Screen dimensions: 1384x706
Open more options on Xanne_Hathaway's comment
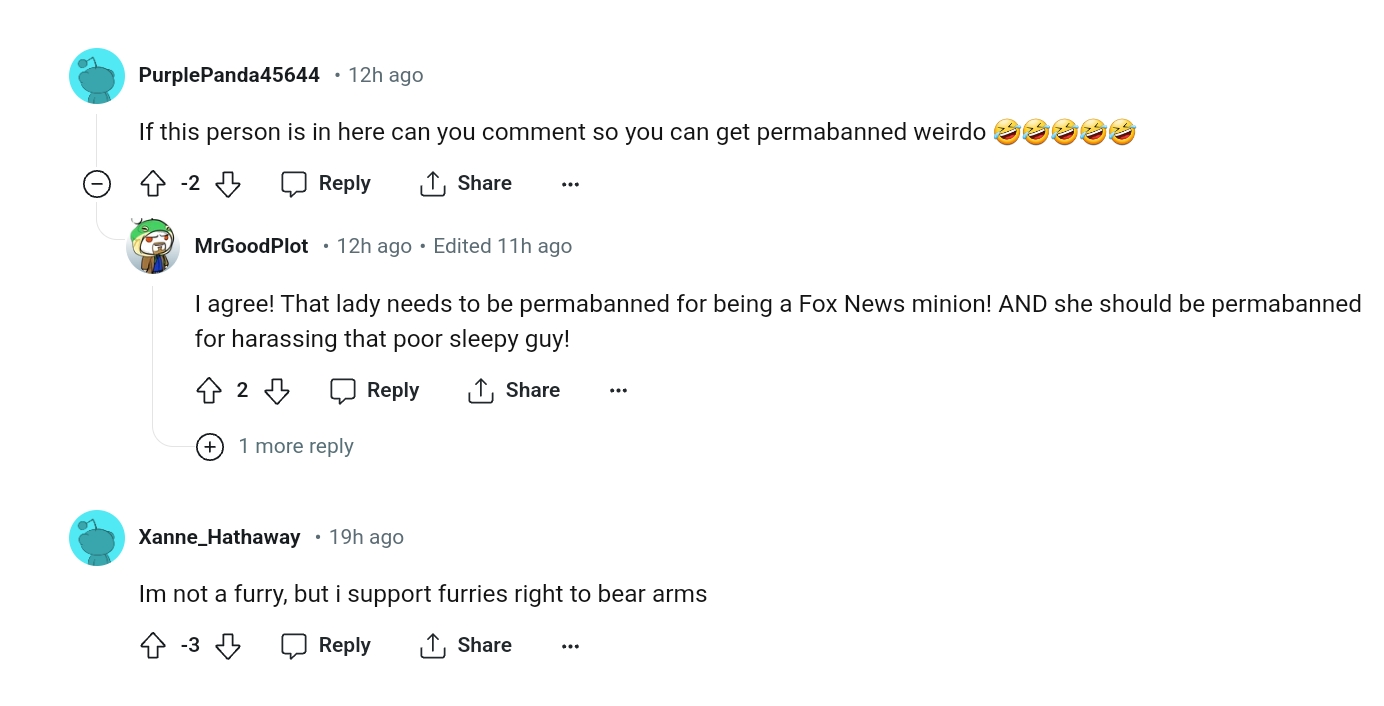(570, 646)
